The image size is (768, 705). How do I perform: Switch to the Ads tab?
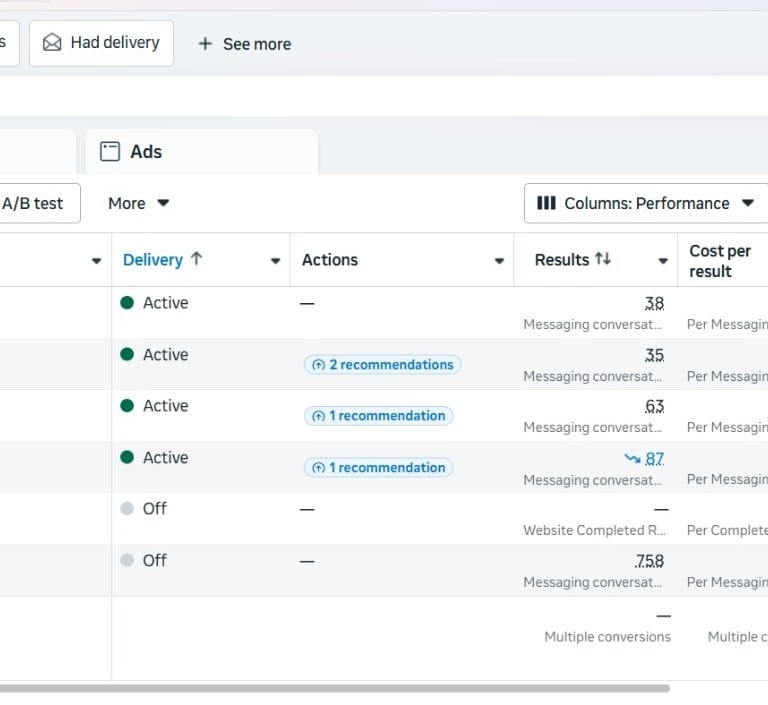pyautogui.click(x=145, y=152)
